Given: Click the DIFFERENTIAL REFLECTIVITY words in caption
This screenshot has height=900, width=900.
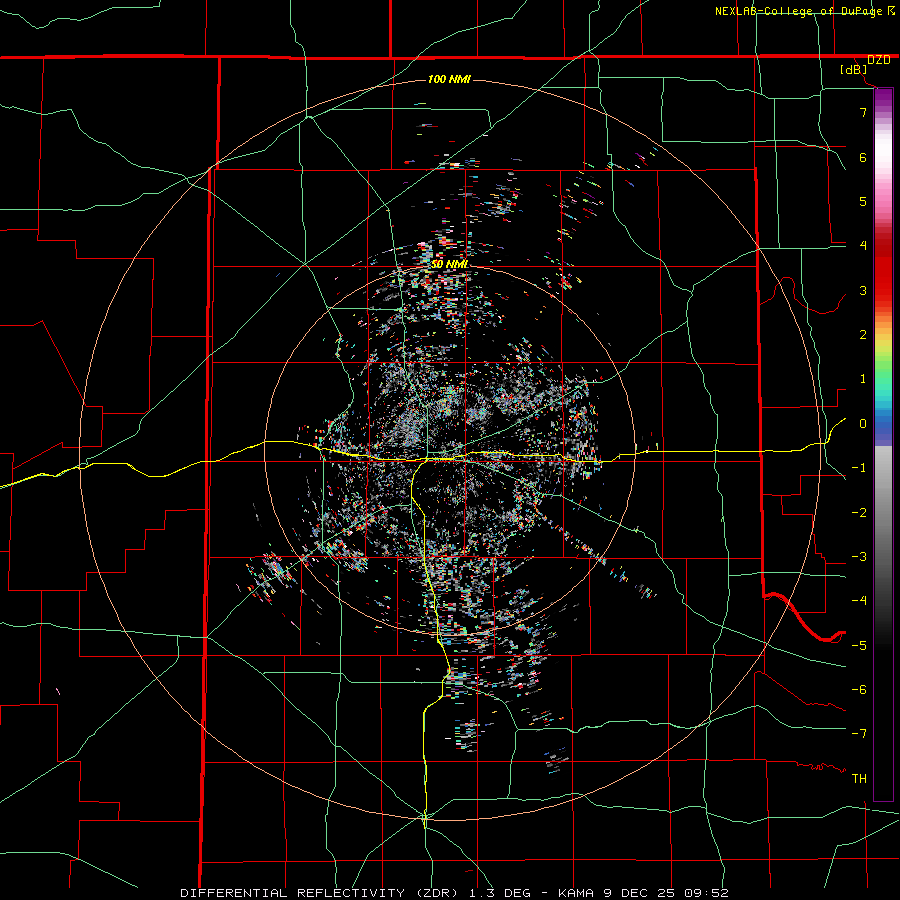Looking at the screenshot, I should pos(292,893).
